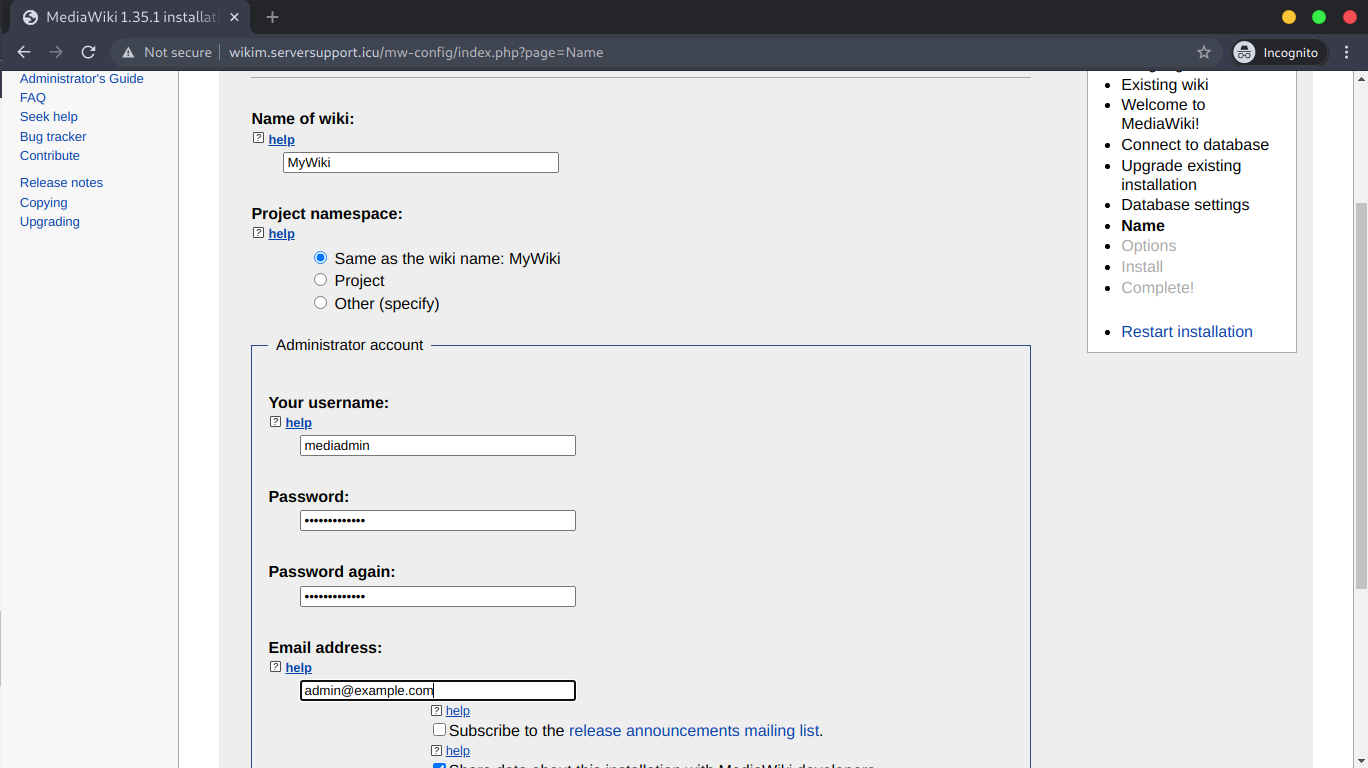Select the Project namespace radio option
Viewport: 1368px width, 768px height.
click(321, 280)
